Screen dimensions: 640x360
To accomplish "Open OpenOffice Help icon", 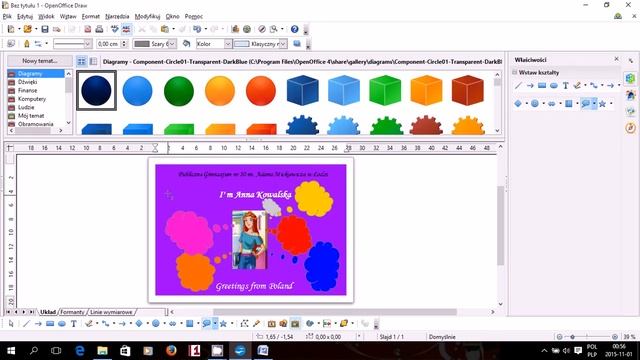I will (295, 29).
